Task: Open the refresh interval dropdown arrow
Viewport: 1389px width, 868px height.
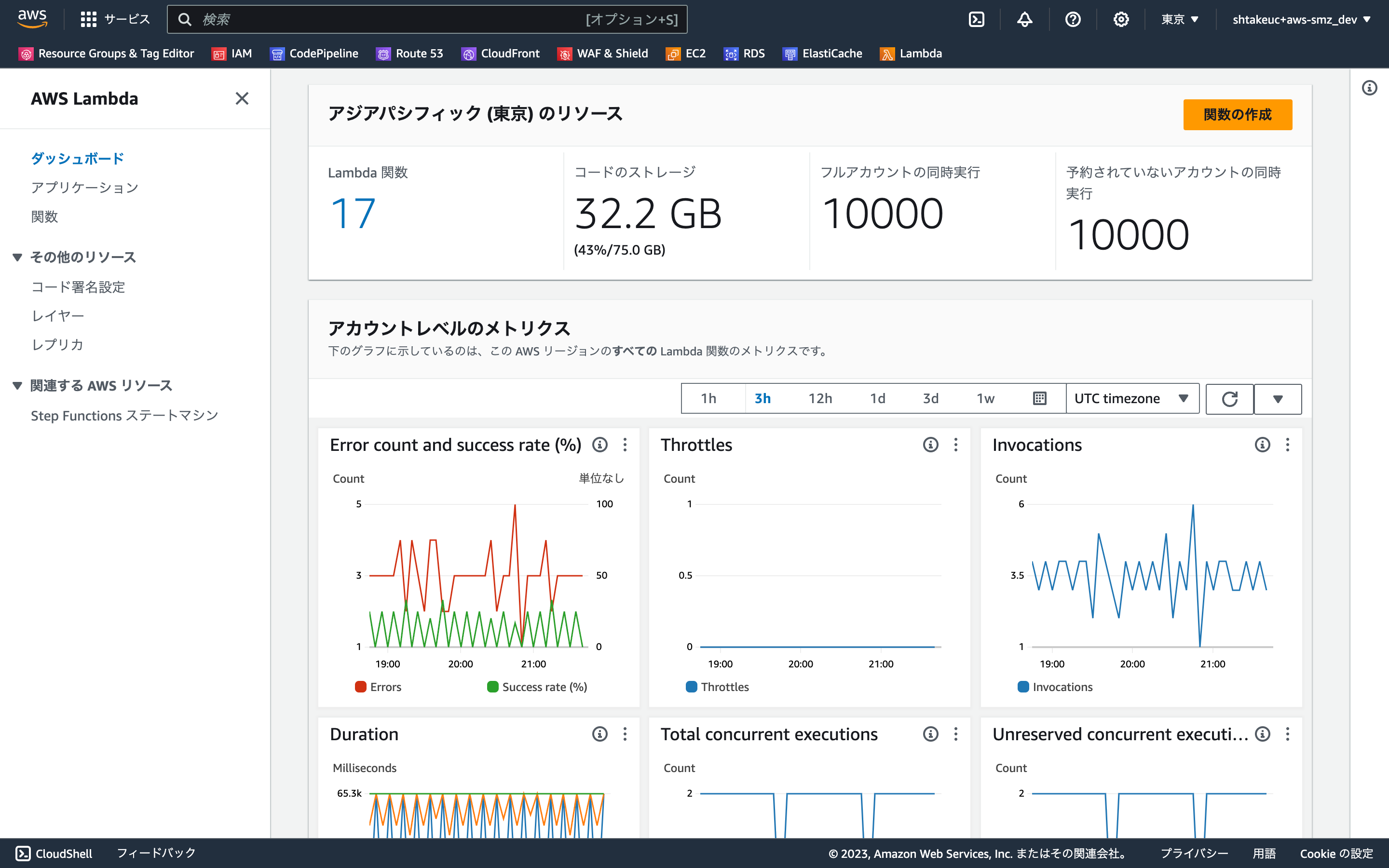Action: (1278, 399)
